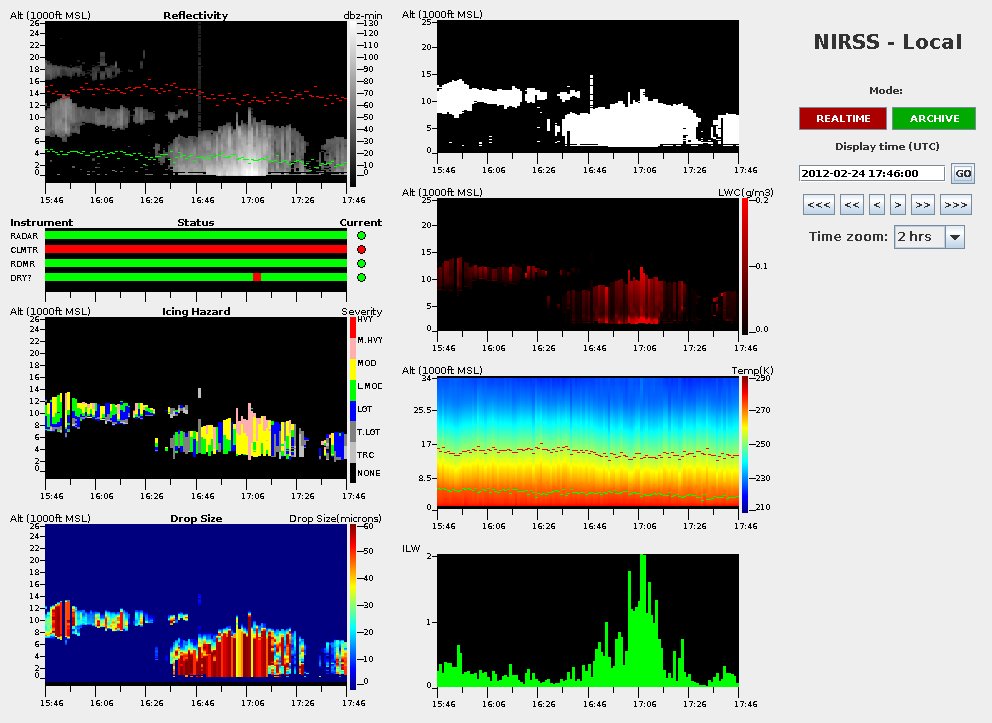Click the DRY? current status indicator light

tap(361, 277)
